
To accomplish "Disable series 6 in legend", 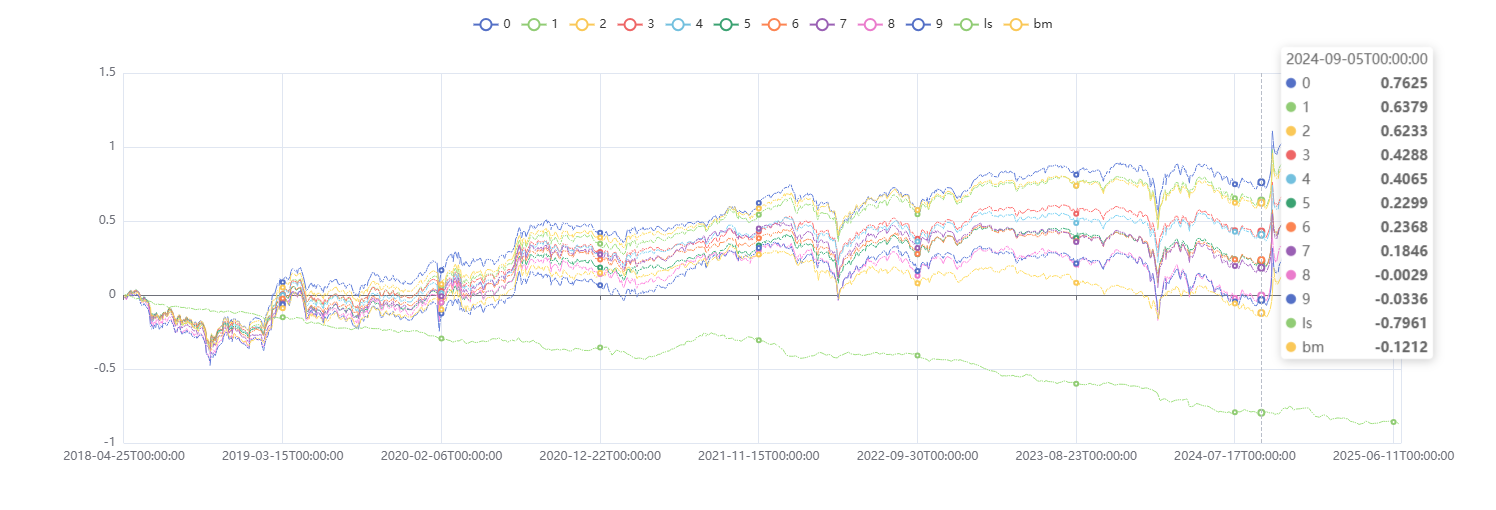I will 775,24.
